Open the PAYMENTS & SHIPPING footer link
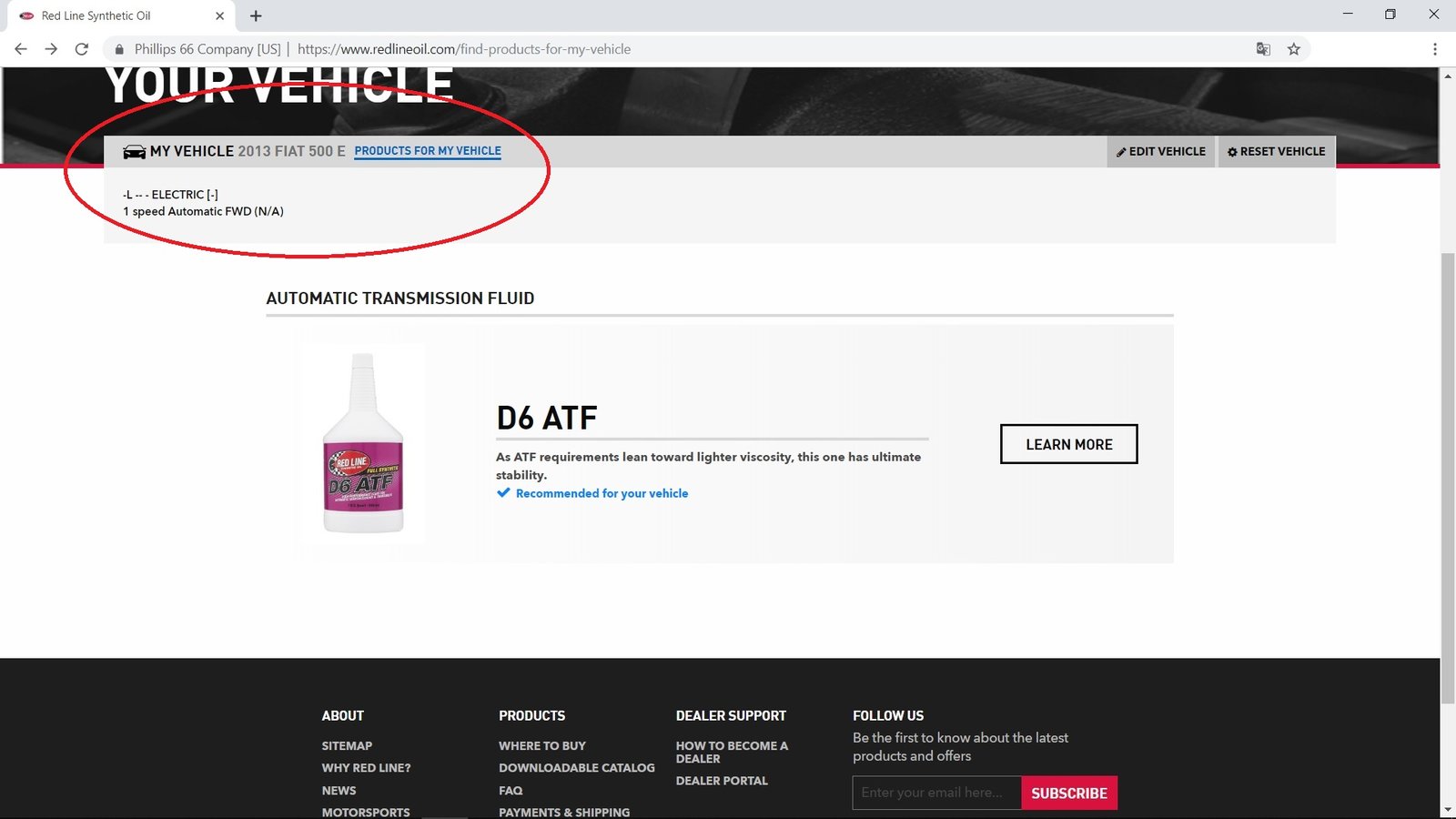Image resolution: width=1456 pixels, height=819 pixels. coord(564,812)
